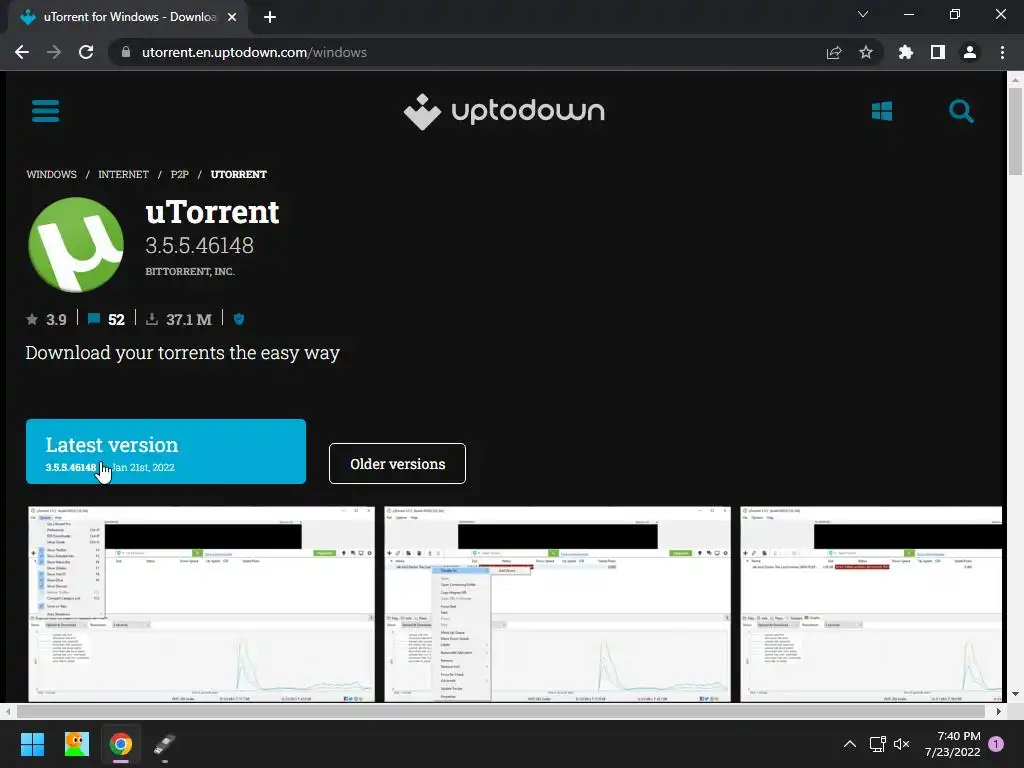
Task: Click the site lock icon
Action: tap(126, 52)
